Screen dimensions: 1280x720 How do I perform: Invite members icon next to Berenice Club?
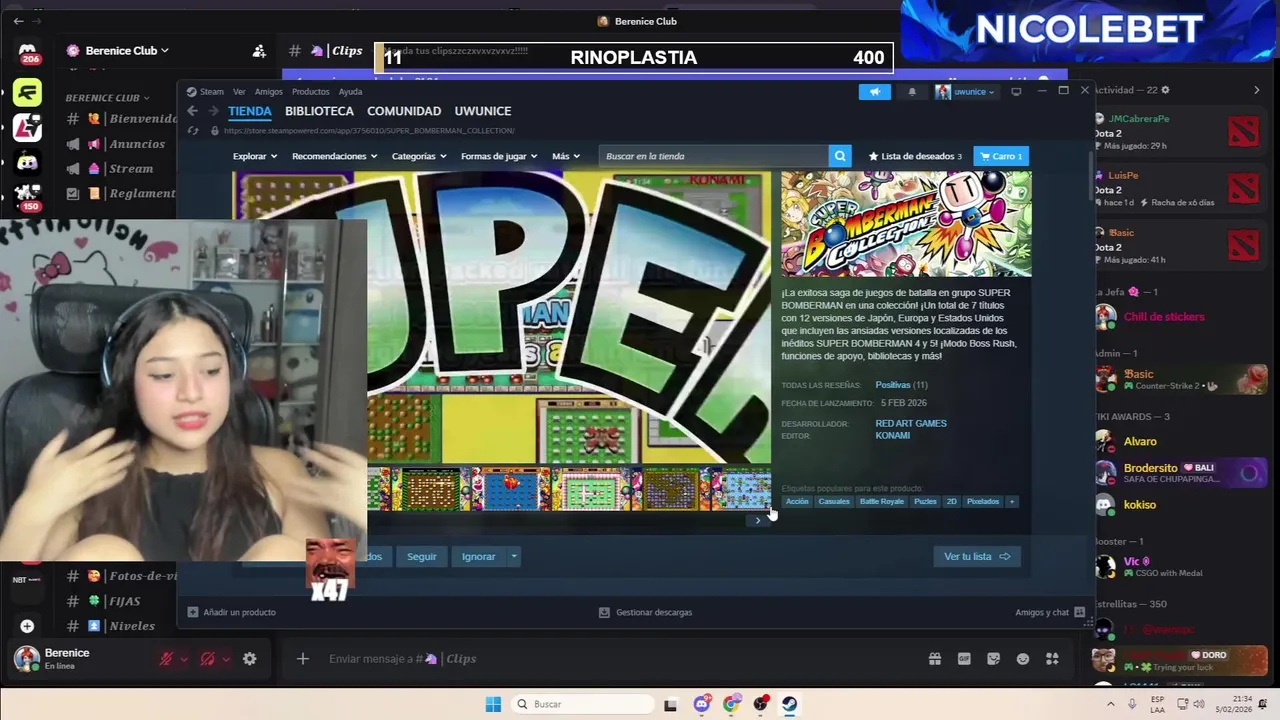pos(259,51)
